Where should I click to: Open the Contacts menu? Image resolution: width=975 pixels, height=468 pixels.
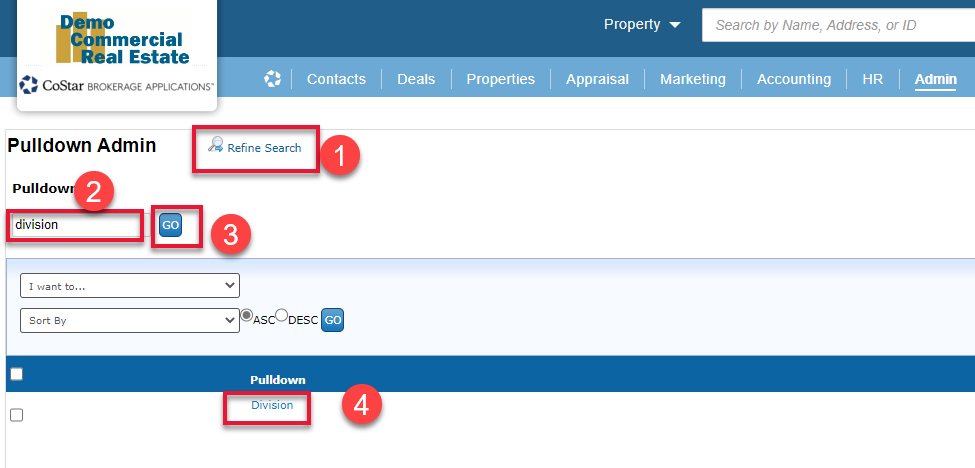[x=336, y=79]
